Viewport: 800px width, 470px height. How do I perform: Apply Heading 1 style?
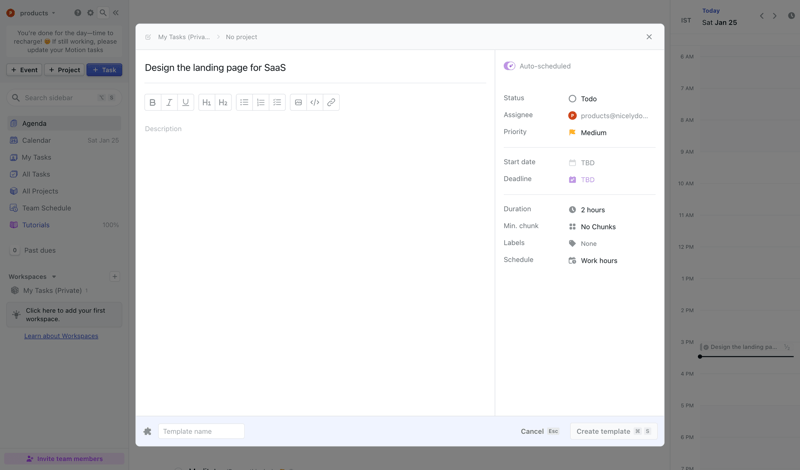click(207, 103)
